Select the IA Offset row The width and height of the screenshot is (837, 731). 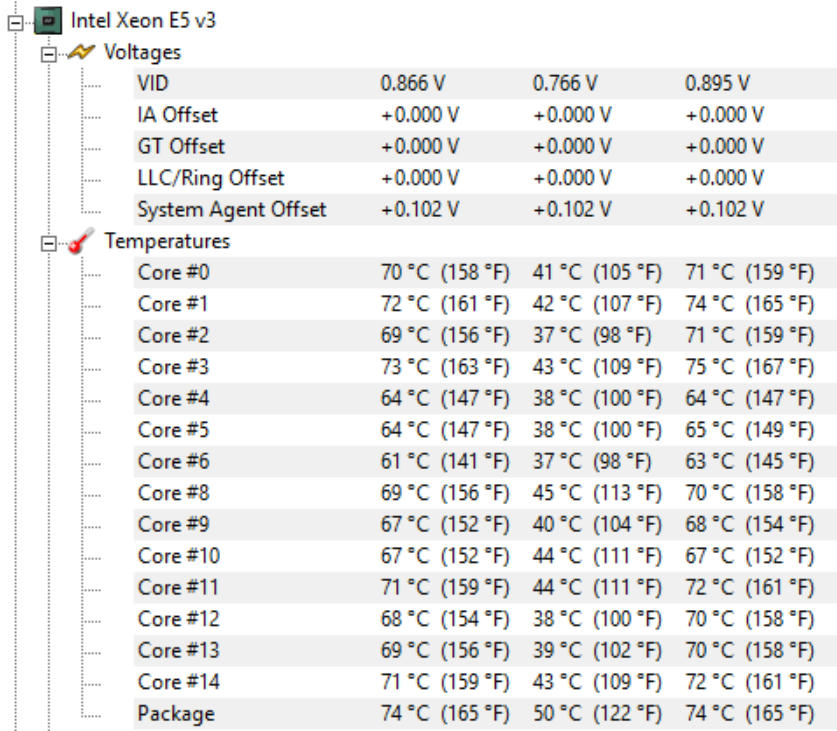point(485,115)
